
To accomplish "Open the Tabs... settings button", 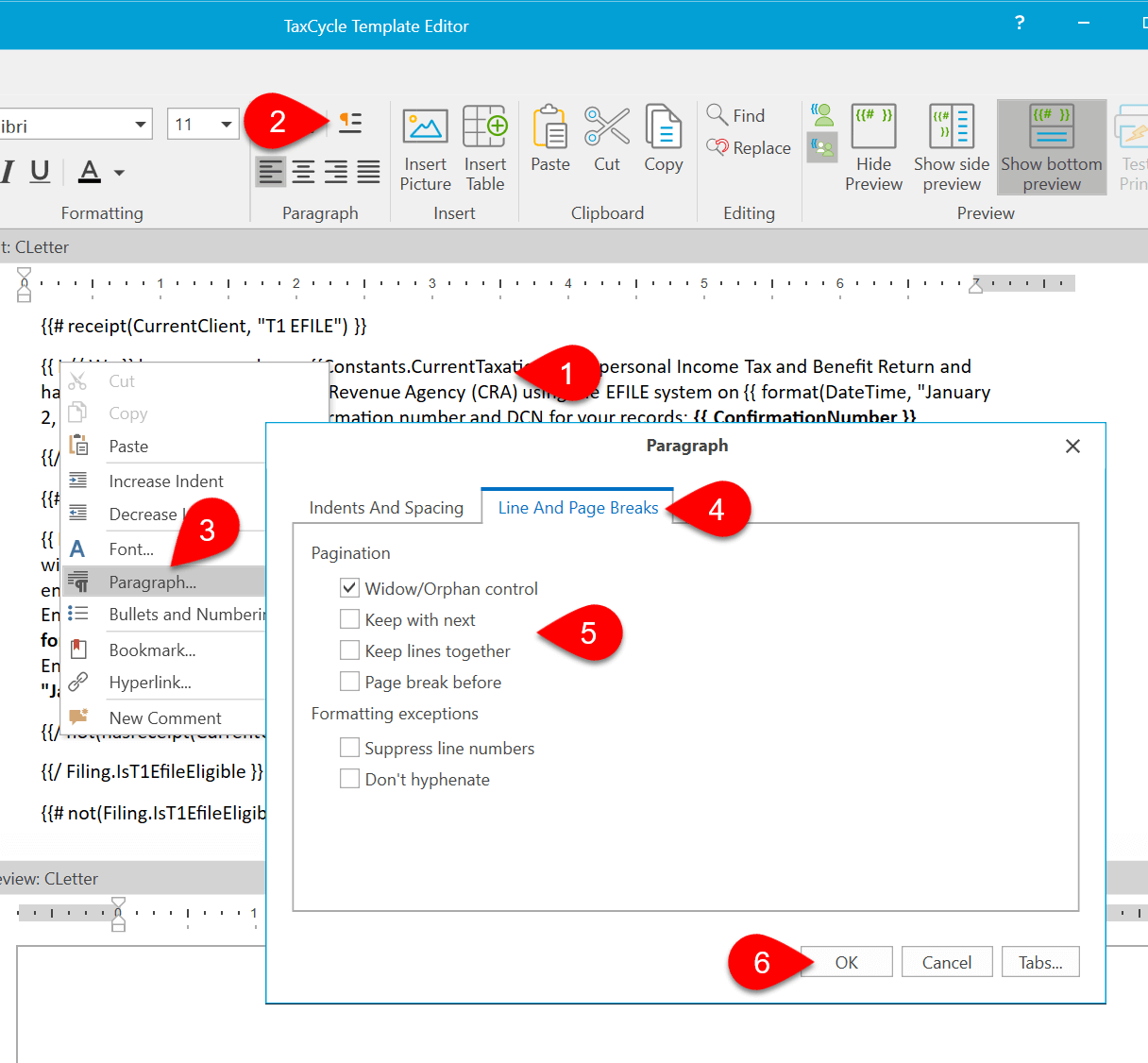I will (x=1040, y=962).
